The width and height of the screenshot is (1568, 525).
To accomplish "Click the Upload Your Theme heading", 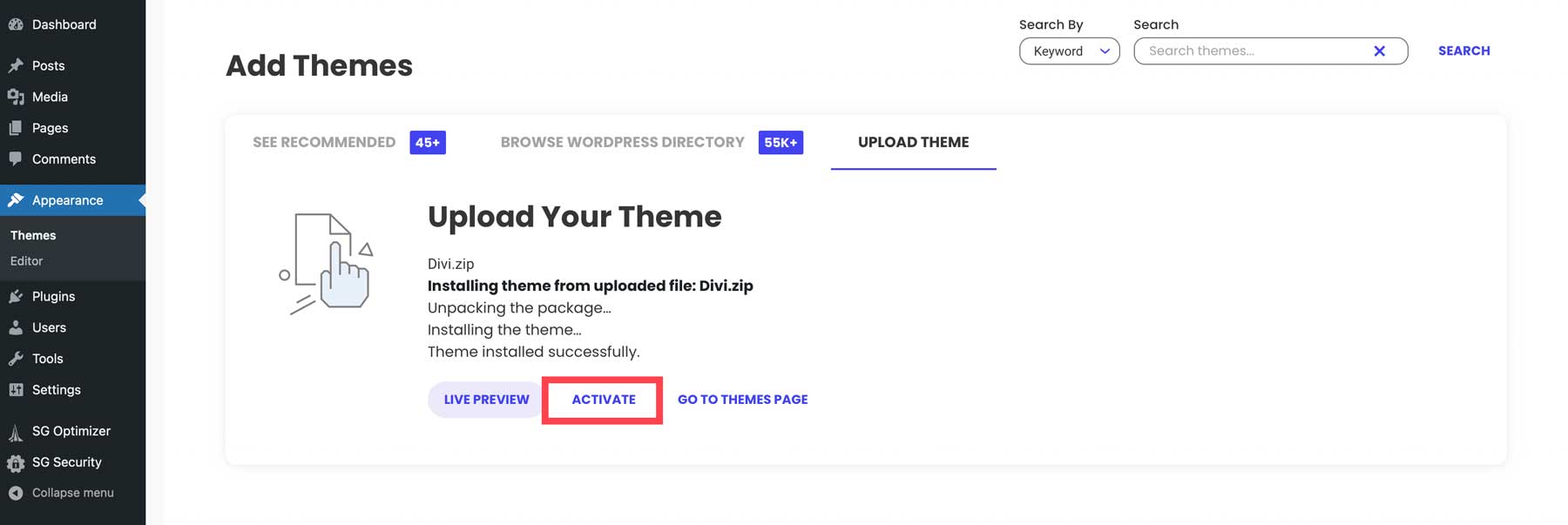I will tap(574, 217).
